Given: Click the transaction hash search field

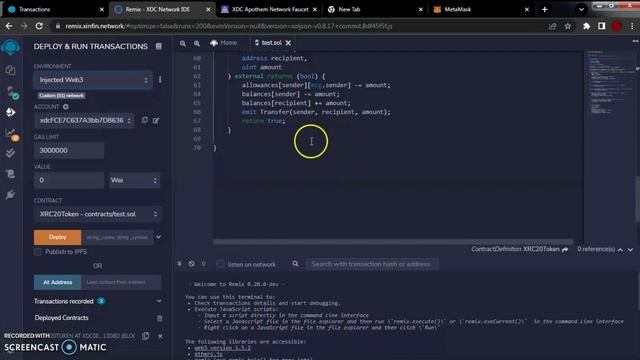Looking at the screenshot, I should coord(372,264).
